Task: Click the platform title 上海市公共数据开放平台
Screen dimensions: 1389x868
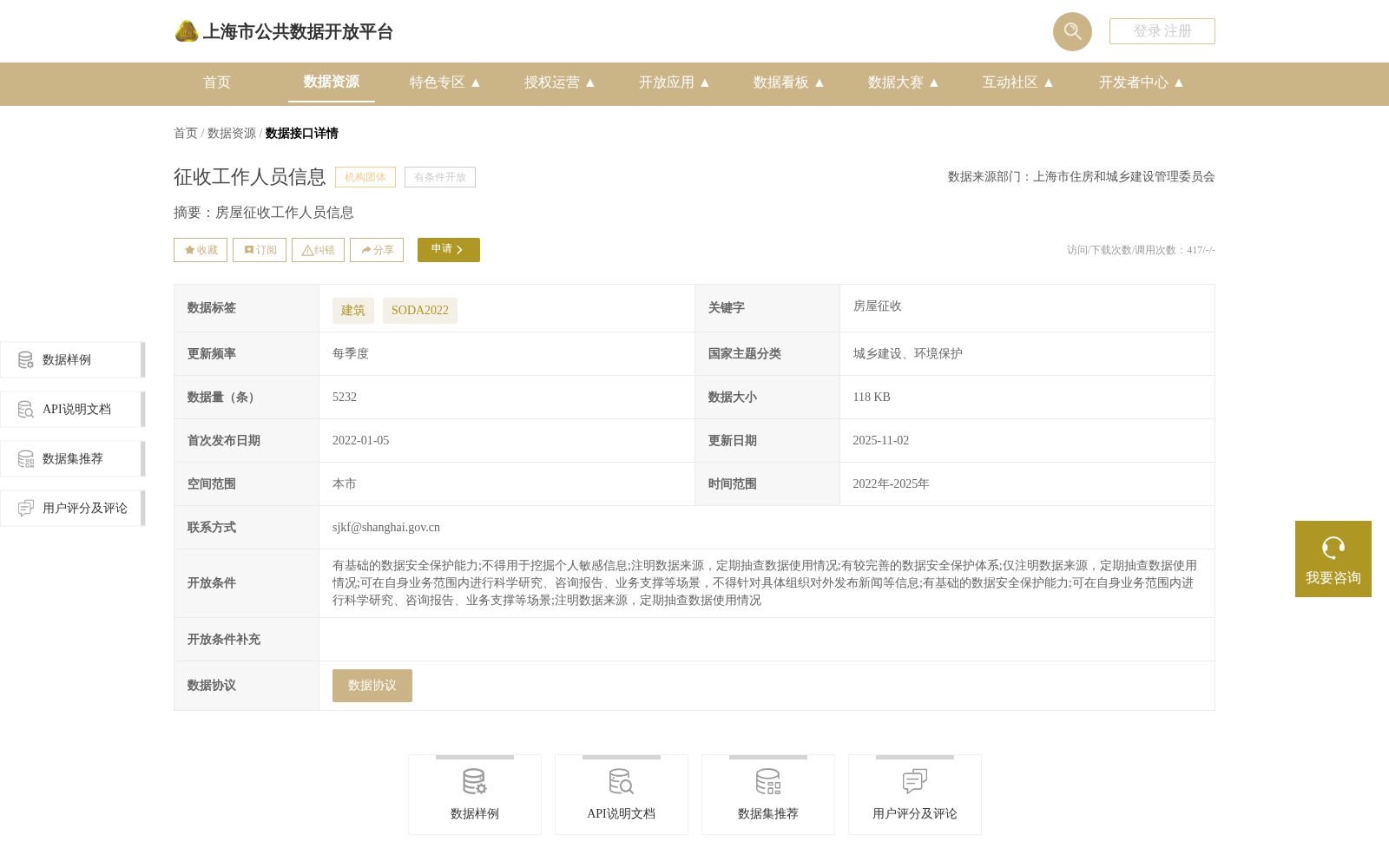Action: (x=298, y=32)
